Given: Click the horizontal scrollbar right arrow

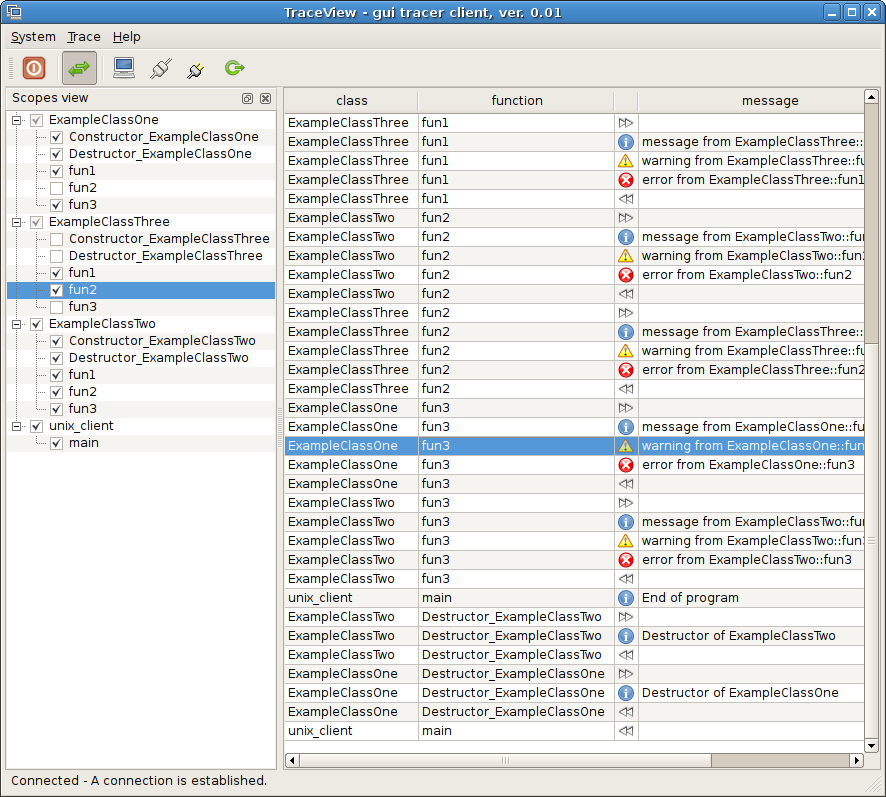Looking at the screenshot, I should click(856, 760).
